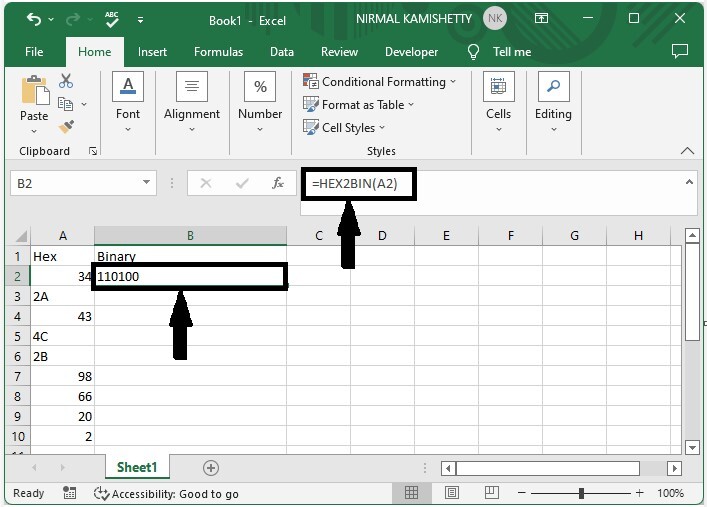Click horizontal scrollbar left arrow

pos(448,468)
